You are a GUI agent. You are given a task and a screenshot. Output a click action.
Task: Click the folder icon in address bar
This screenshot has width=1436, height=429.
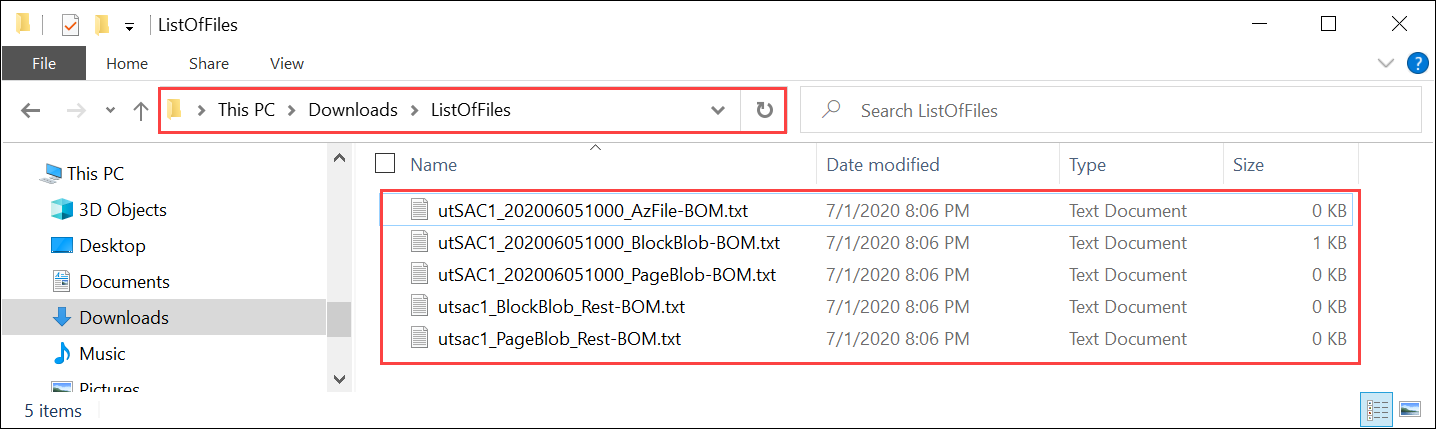[175, 110]
